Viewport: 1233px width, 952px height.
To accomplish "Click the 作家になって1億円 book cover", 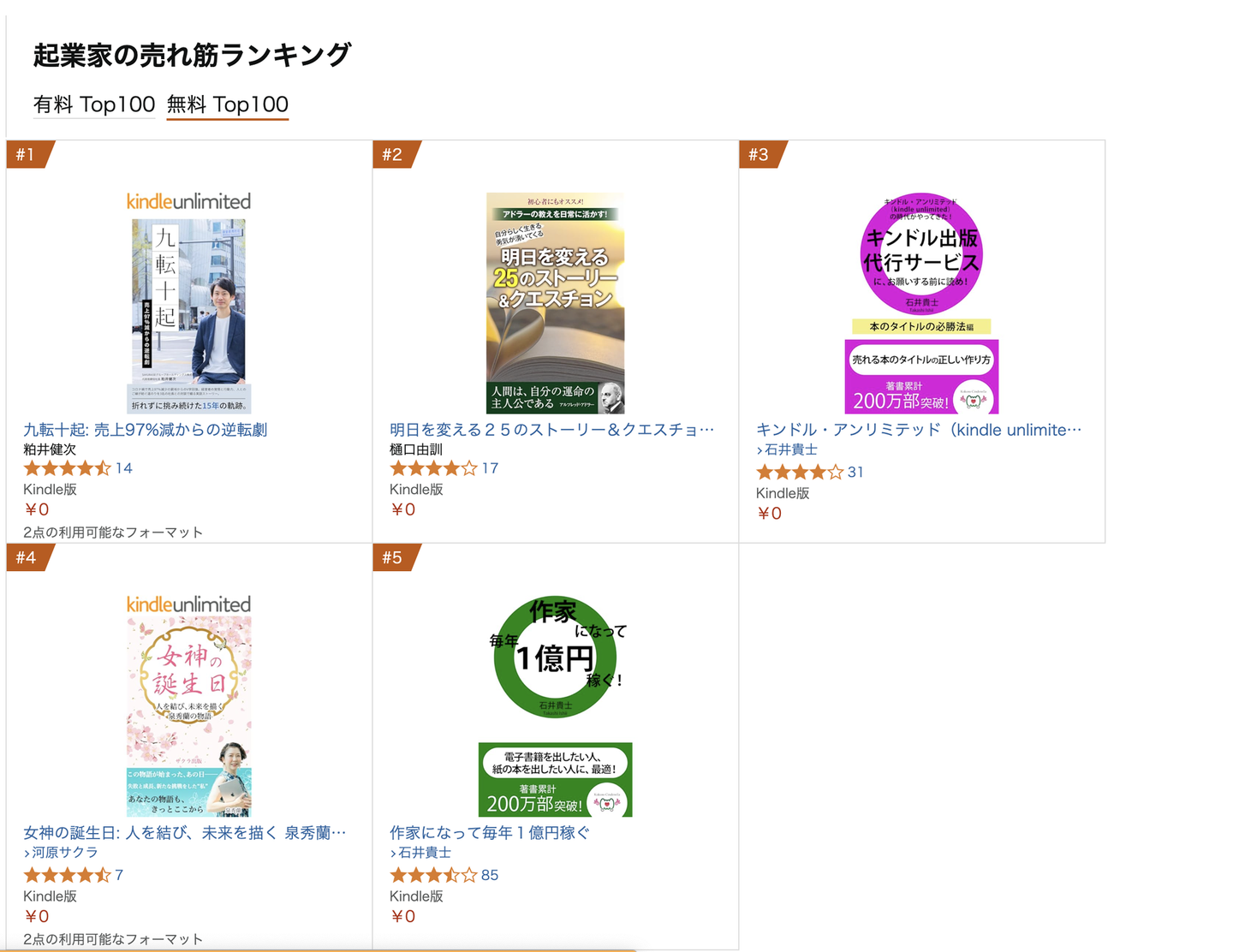I will [555, 706].
